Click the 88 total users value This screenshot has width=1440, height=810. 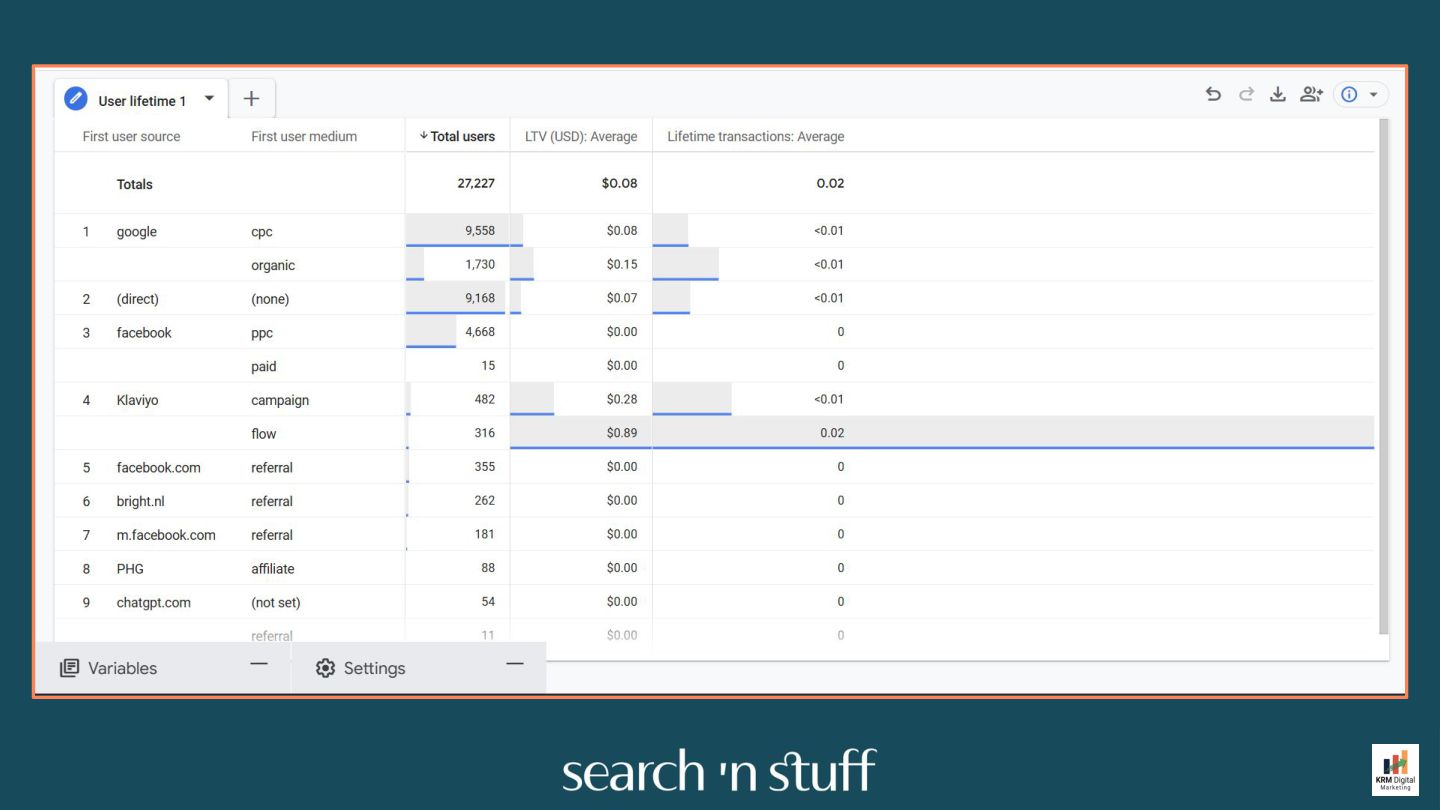point(488,567)
